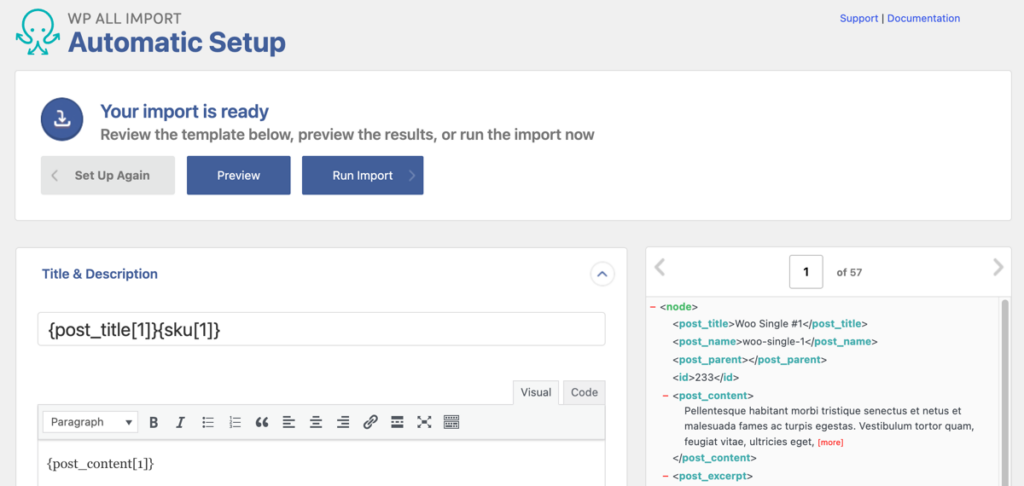This screenshot has width=1024, height=486.
Task: Go to the next record arrow
Action: point(998,267)
